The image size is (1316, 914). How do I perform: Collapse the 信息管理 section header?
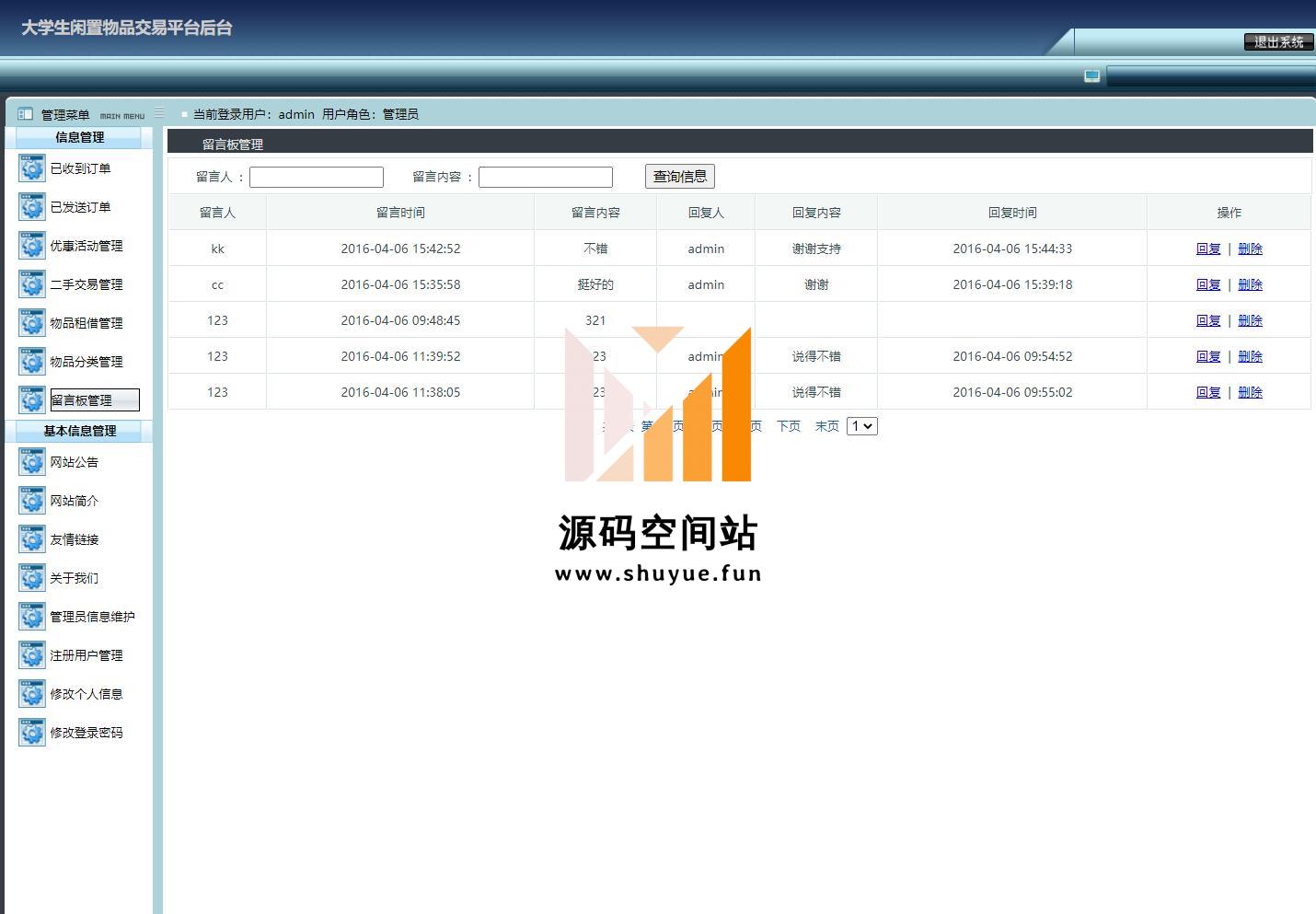pyautogui.click(x=79, y=137)
